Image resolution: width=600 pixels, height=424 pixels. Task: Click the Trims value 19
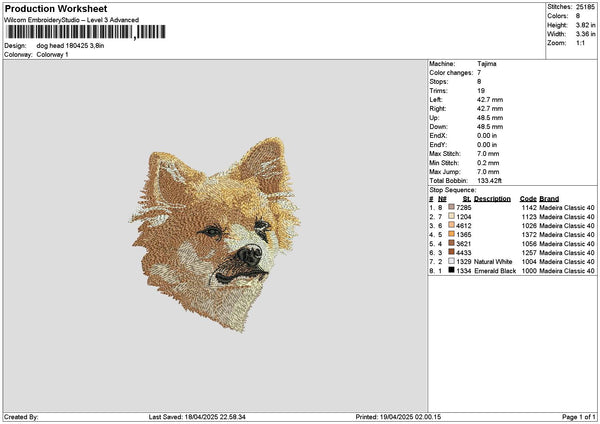tap(481, 91)
